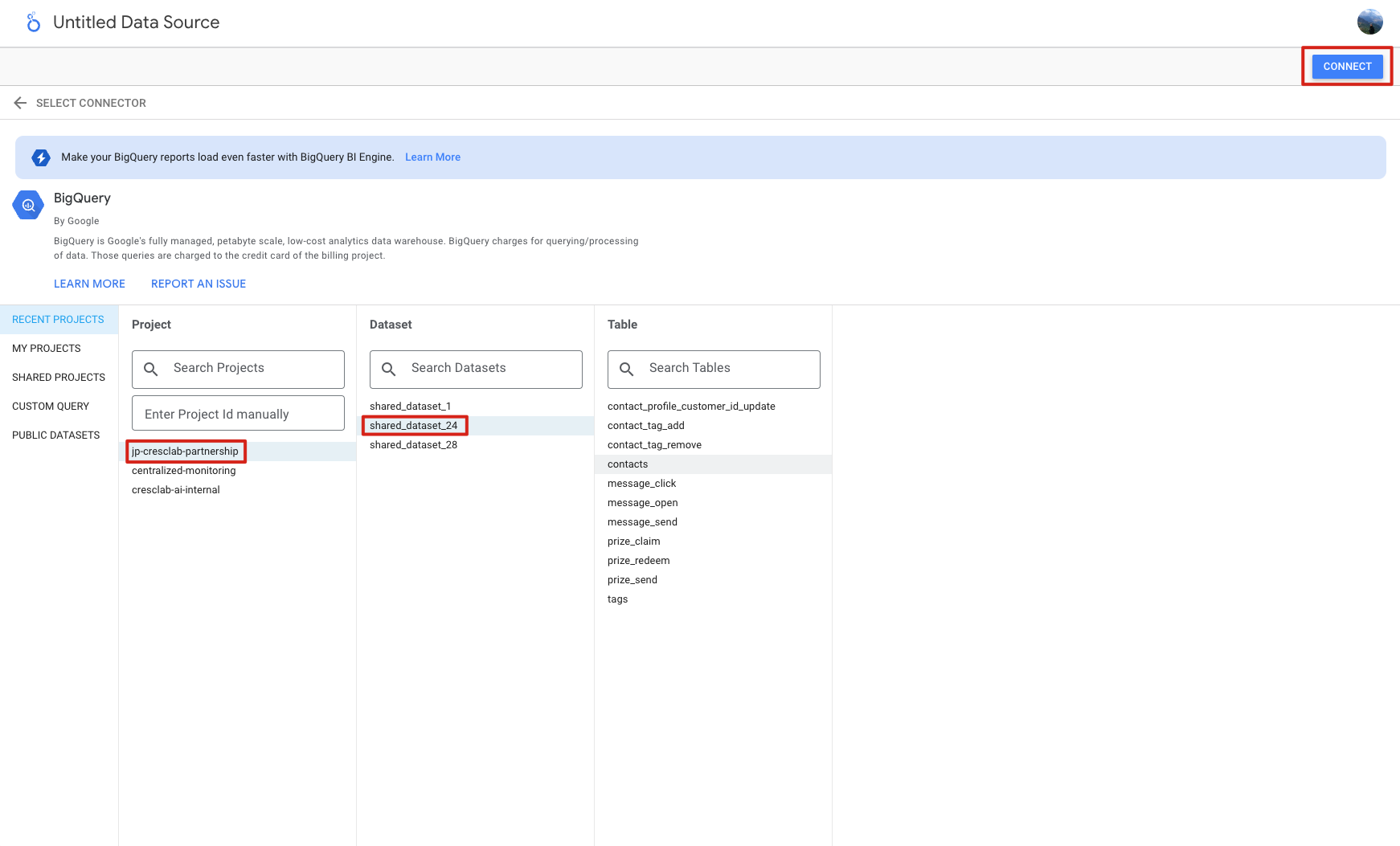
Task: Open the LEARN MORE connector link
Action: (x=89, y=284)
